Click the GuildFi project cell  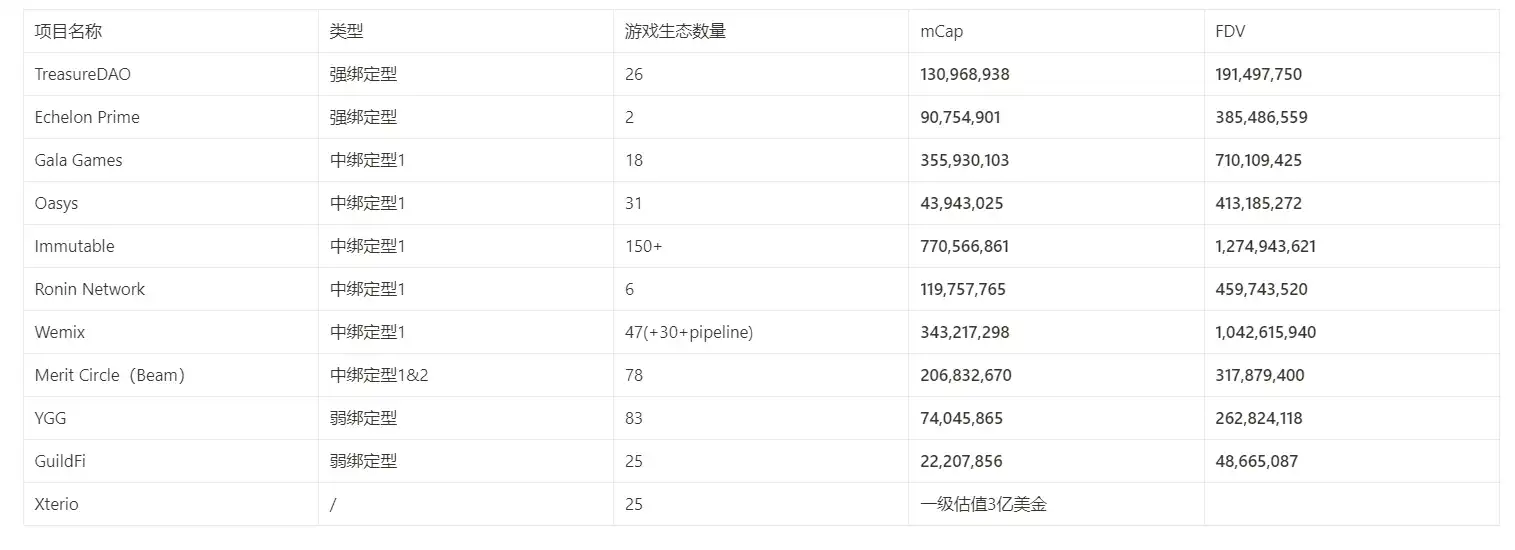pos(67,461)
